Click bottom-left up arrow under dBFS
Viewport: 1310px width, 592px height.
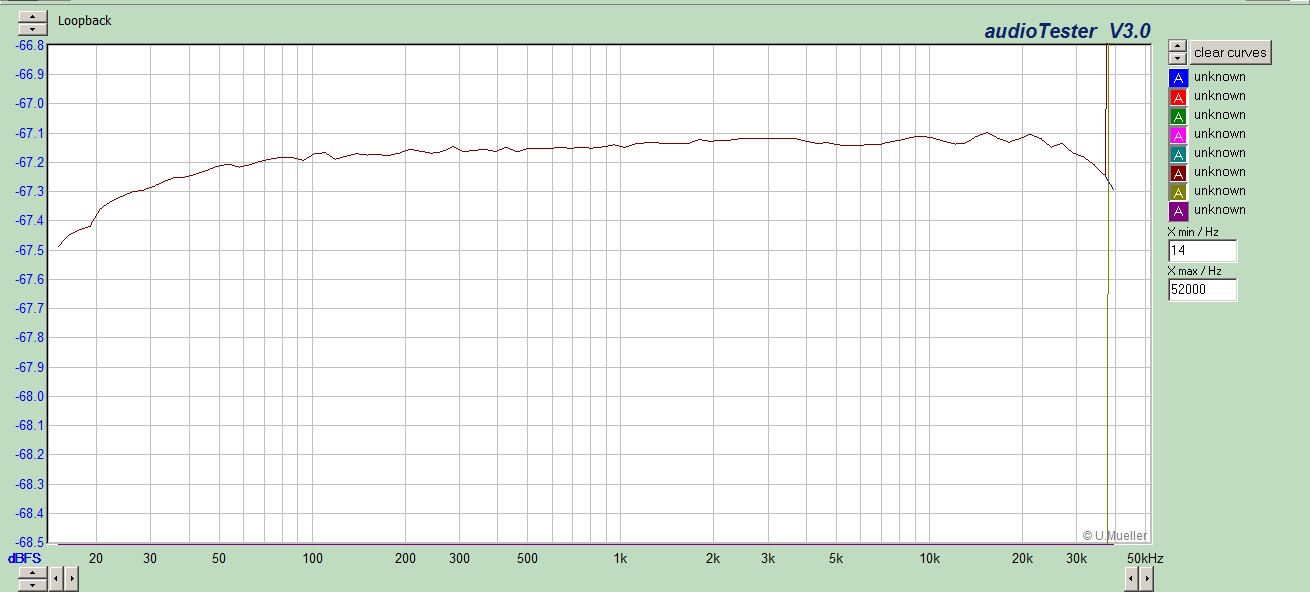tap(33, 572)
